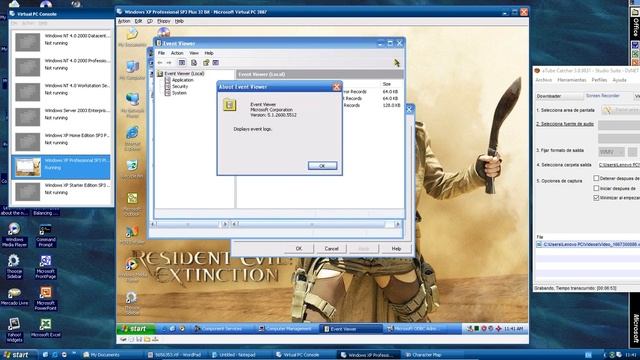Toggle Detener despues de checkbox
The height and width of the screenshot is (360, 640).
point(596,178)
